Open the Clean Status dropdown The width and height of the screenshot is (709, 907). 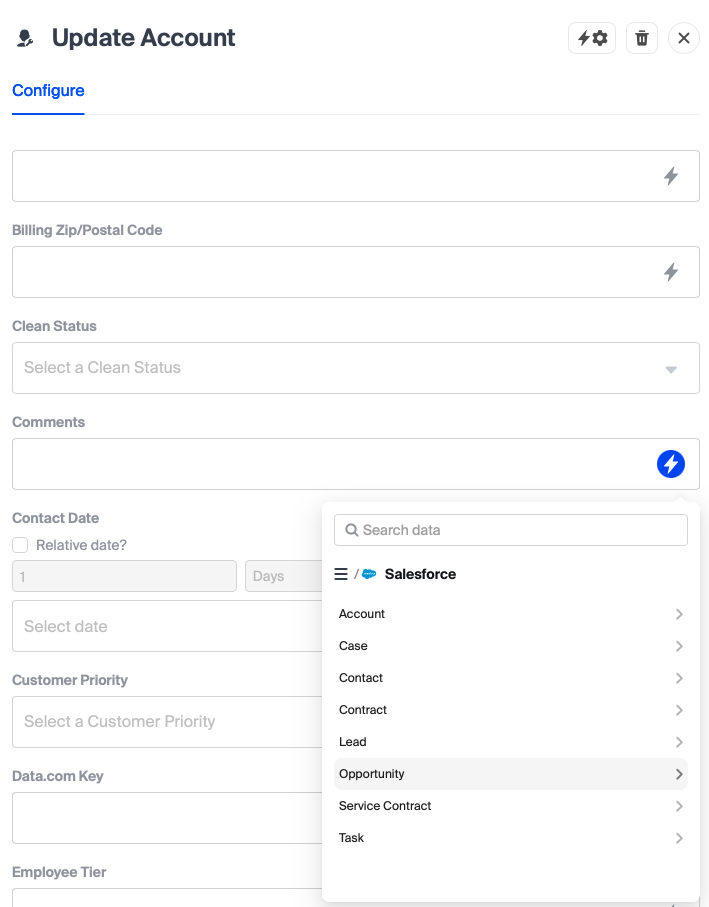coord(355,368)
